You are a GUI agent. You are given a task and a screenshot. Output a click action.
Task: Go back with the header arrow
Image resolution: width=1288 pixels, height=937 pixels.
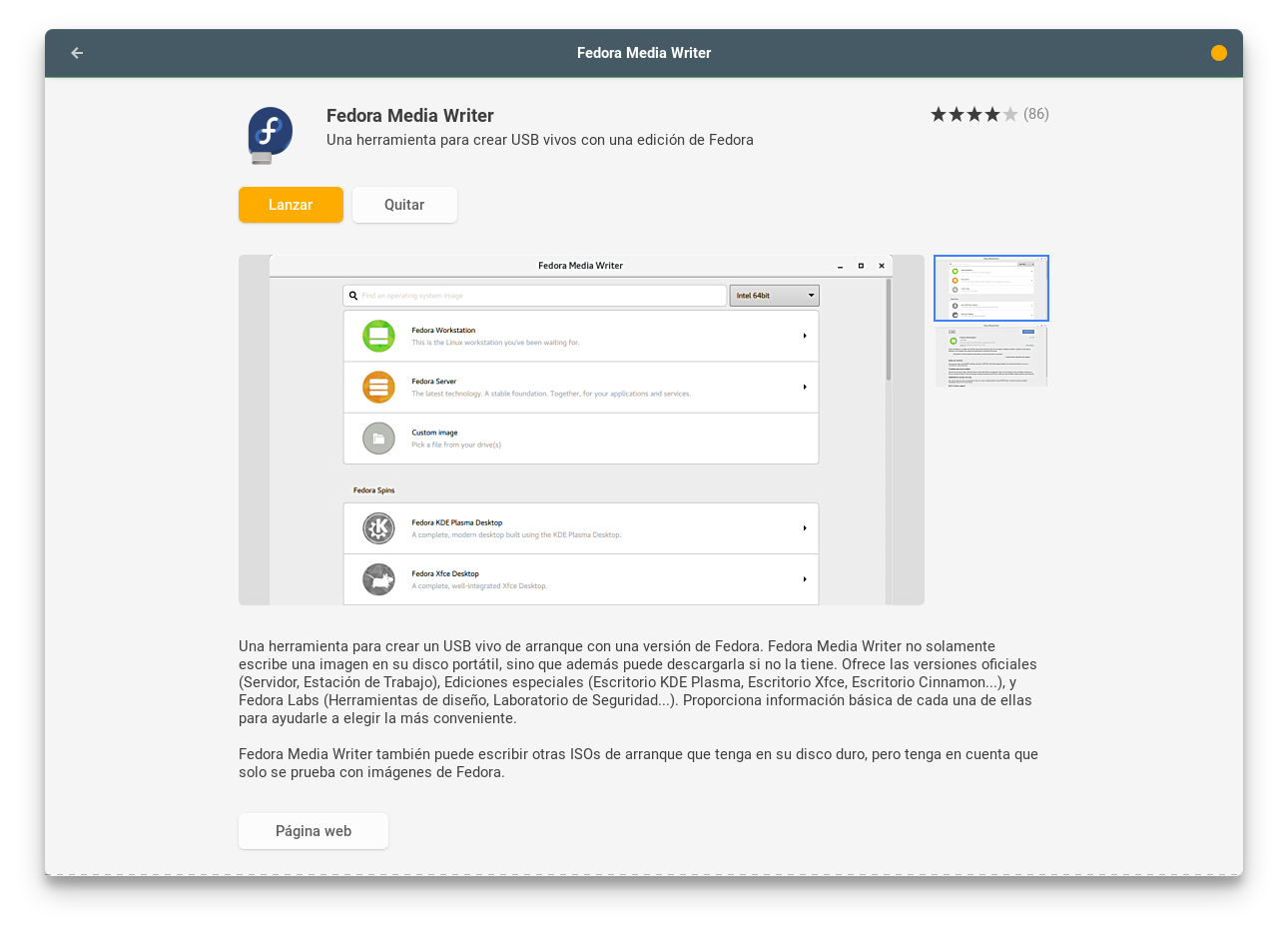click(x=77, y=53)
